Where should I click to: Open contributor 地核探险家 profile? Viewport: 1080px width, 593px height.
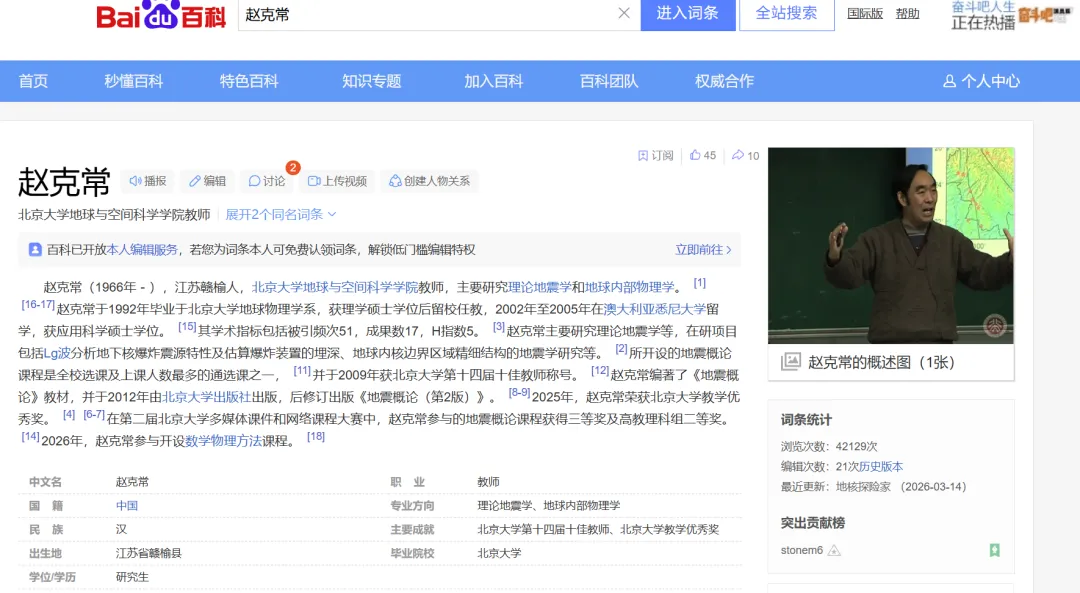click(x=863, y=487)
